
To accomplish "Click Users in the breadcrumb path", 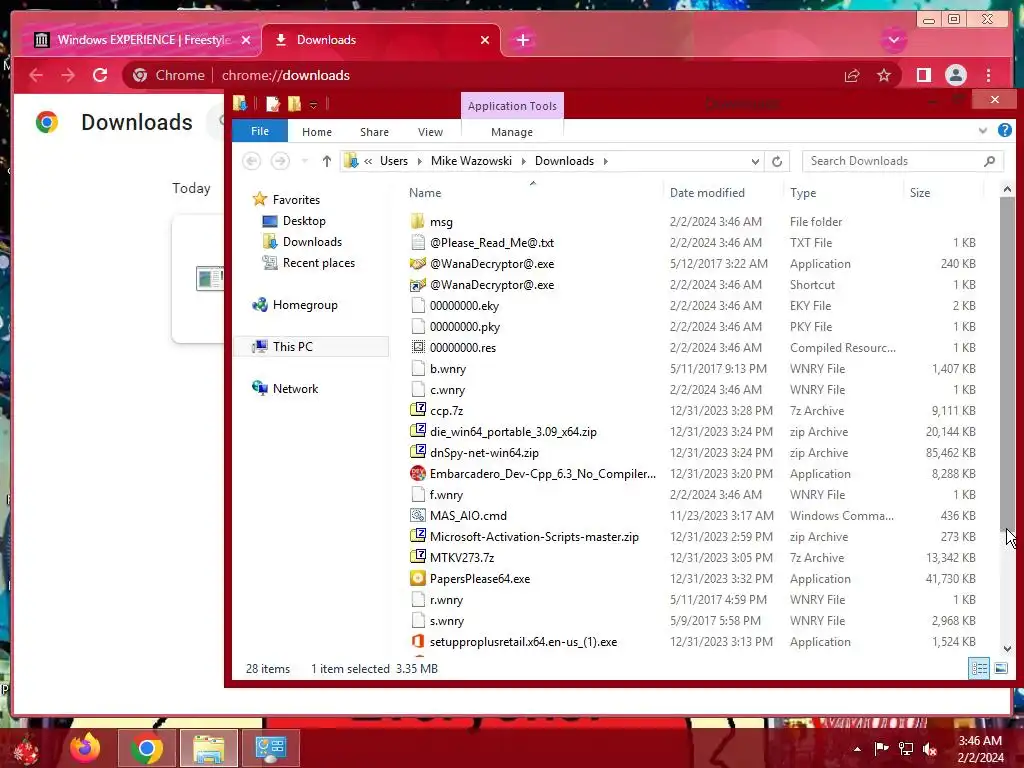I will click(x=394, y=161).
